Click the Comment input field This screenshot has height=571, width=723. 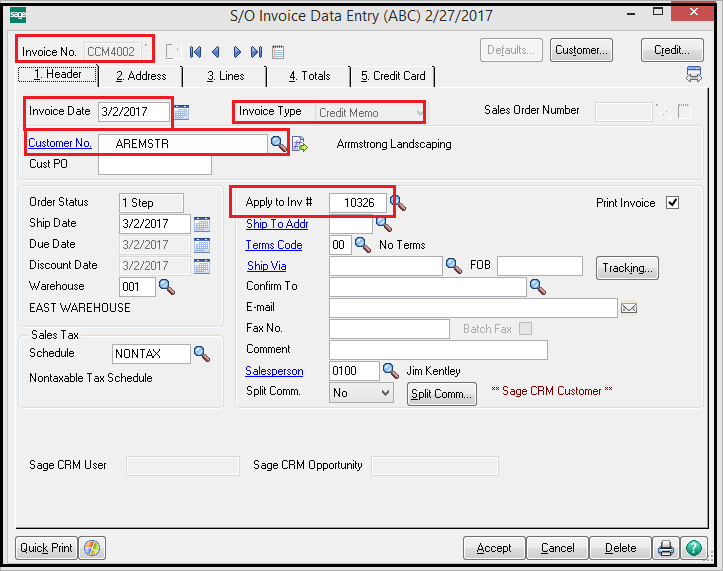tap(438, 350)
